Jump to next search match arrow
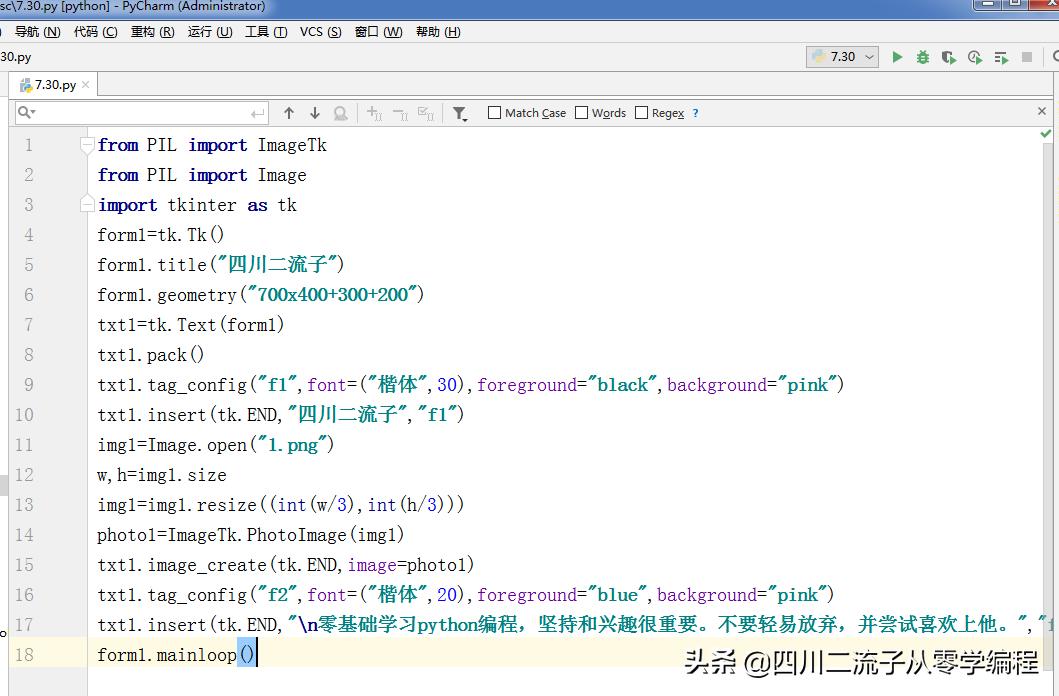 [x=314, y=112]
